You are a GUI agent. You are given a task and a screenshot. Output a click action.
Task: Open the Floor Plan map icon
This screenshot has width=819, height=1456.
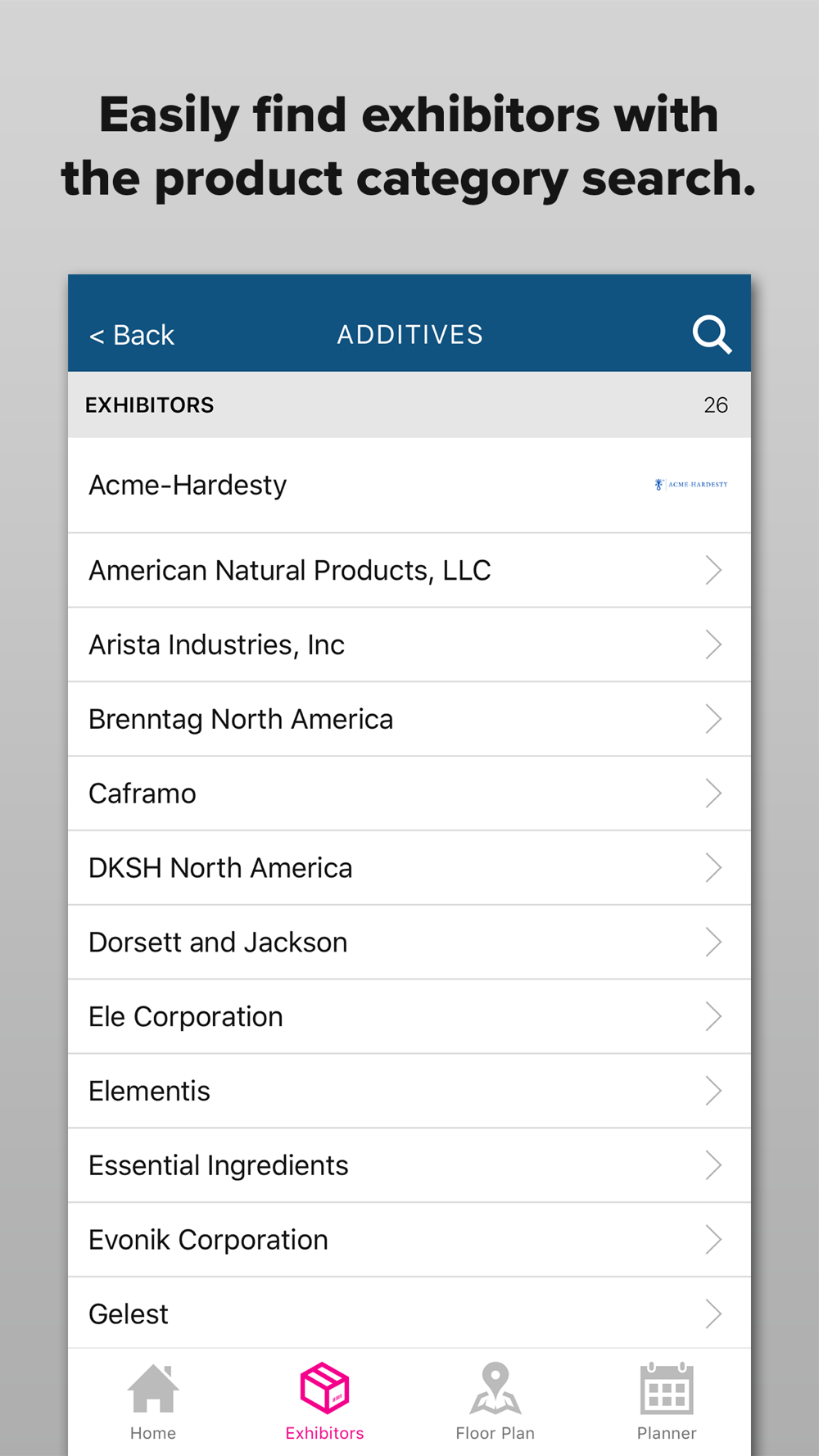[495, 1388]
